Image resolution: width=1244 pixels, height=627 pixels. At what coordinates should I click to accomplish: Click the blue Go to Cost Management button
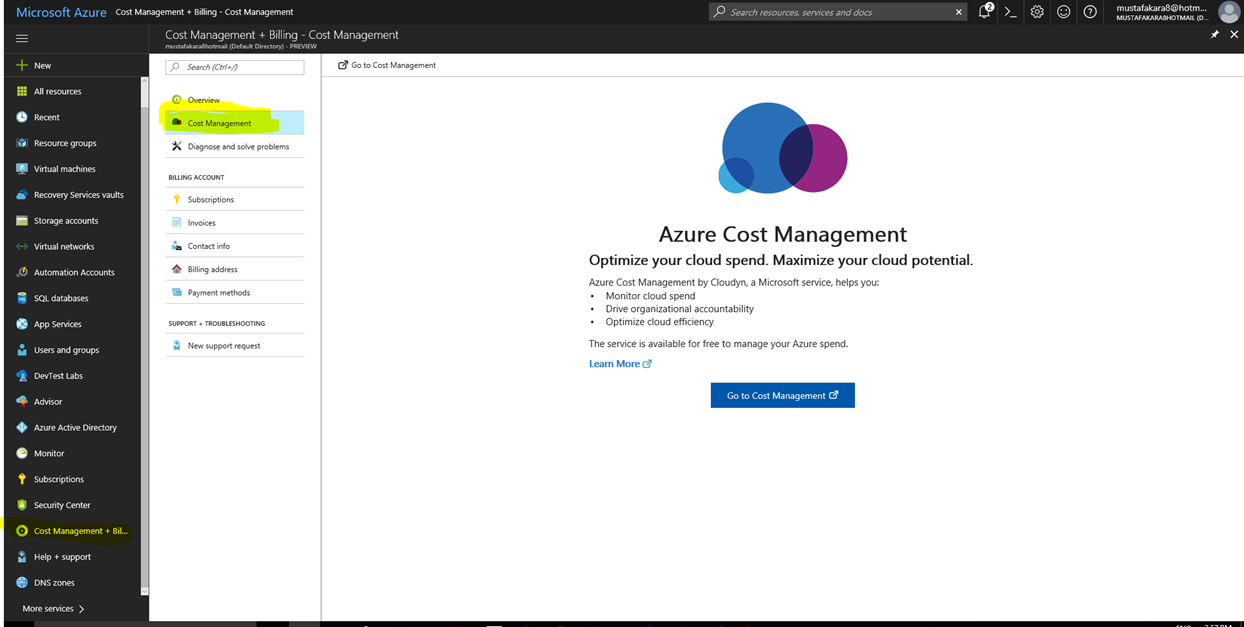coord(782,395)
